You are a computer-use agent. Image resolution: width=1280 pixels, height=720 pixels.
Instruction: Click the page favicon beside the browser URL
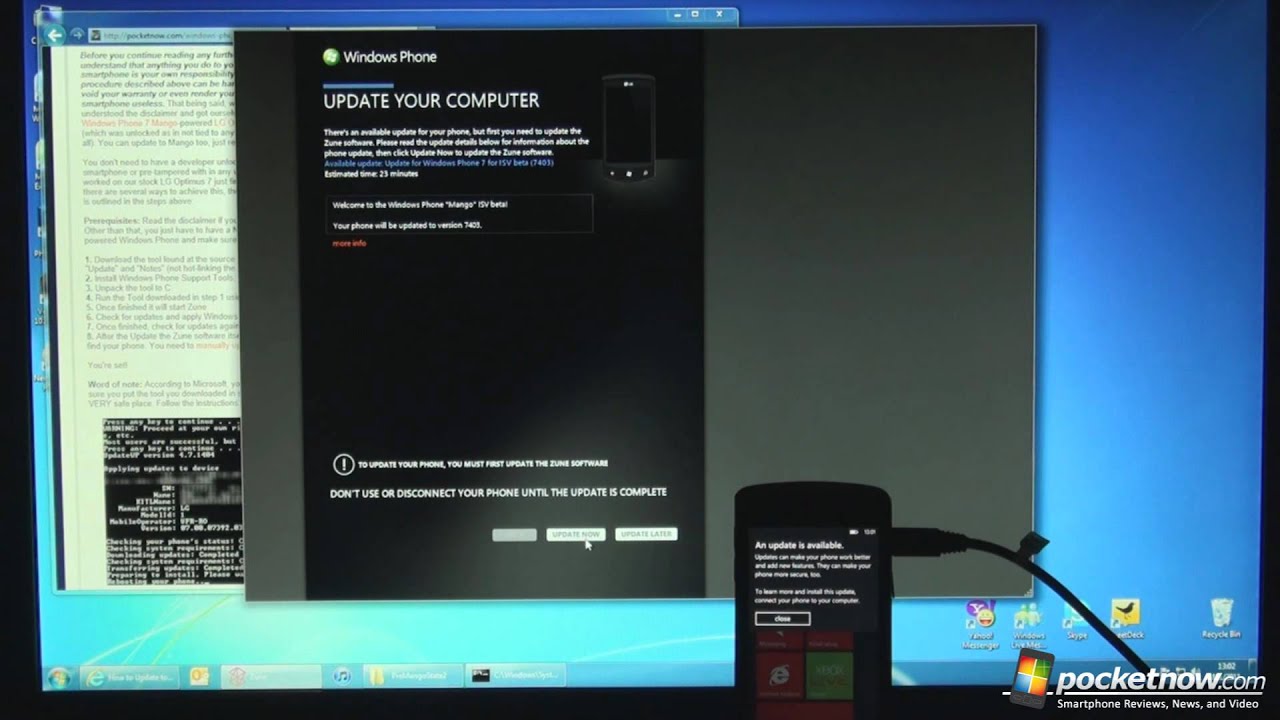click(x=95, y=35)
